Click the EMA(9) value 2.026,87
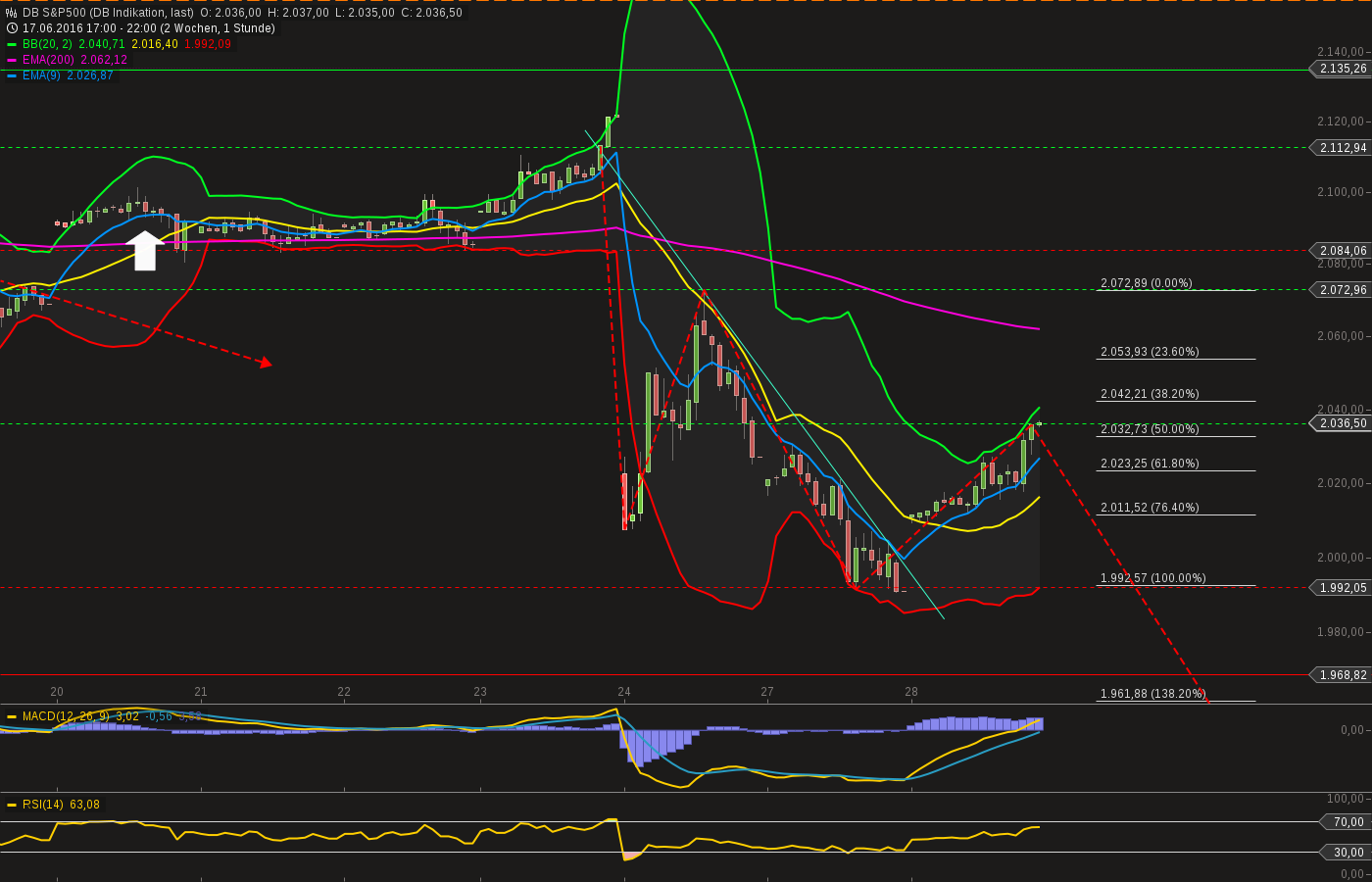 coord(90,75)
